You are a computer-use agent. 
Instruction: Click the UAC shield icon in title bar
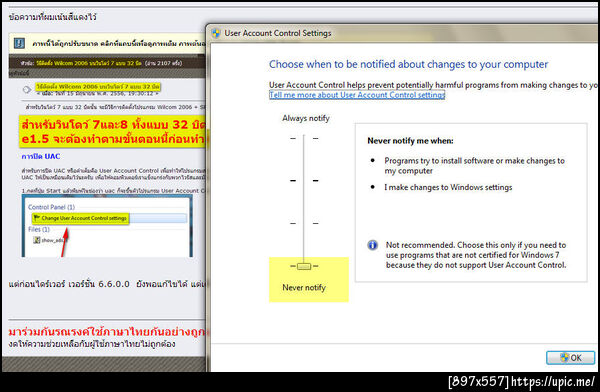[x=216, y=33]
